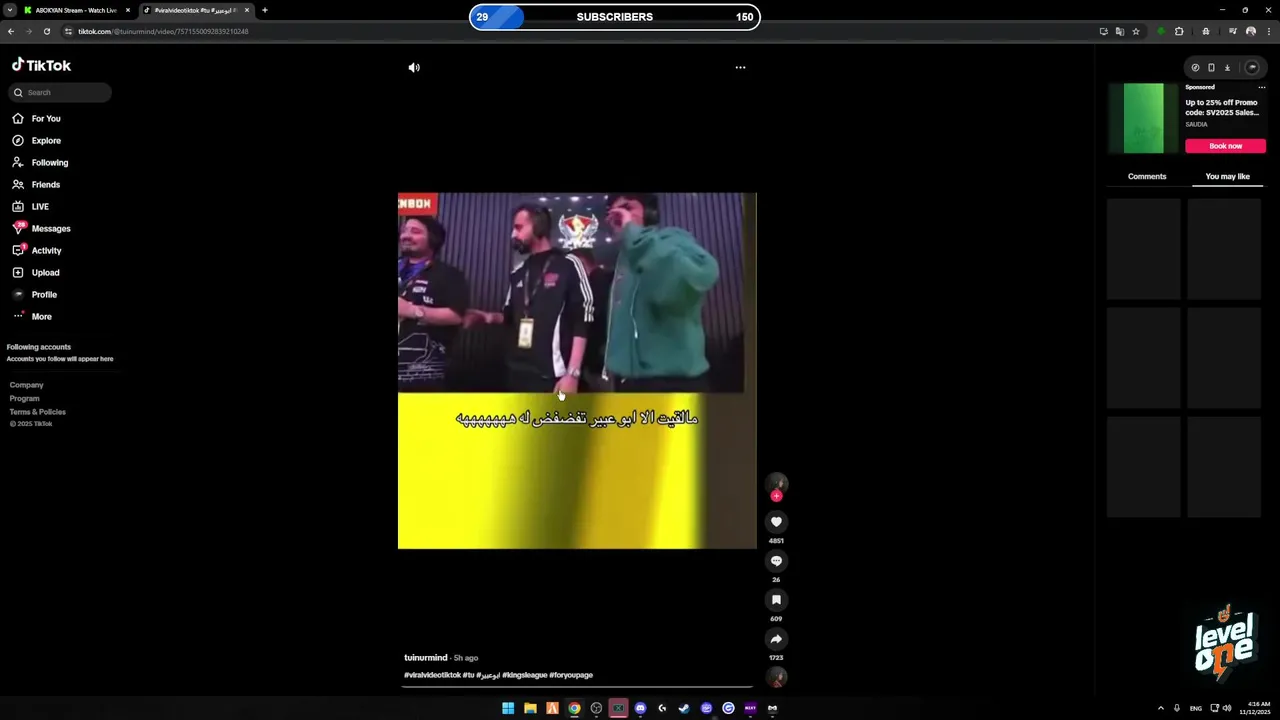Open Steam from taskbar
This screenshot has width=1280, height=720.
684,708
